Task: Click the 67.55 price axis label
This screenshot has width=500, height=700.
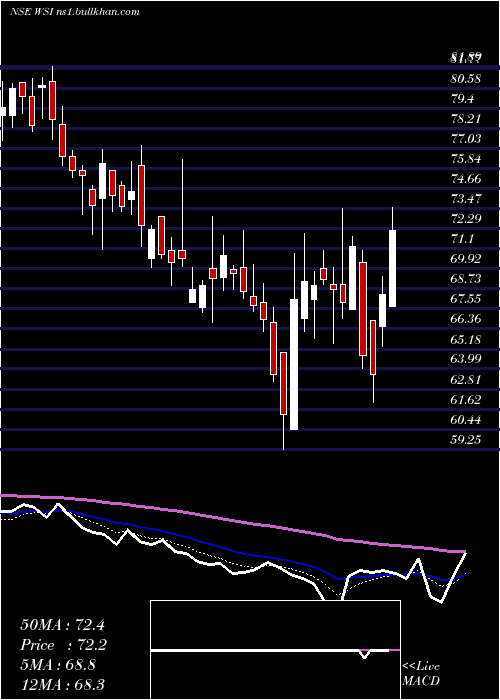Action: point(466,299)
